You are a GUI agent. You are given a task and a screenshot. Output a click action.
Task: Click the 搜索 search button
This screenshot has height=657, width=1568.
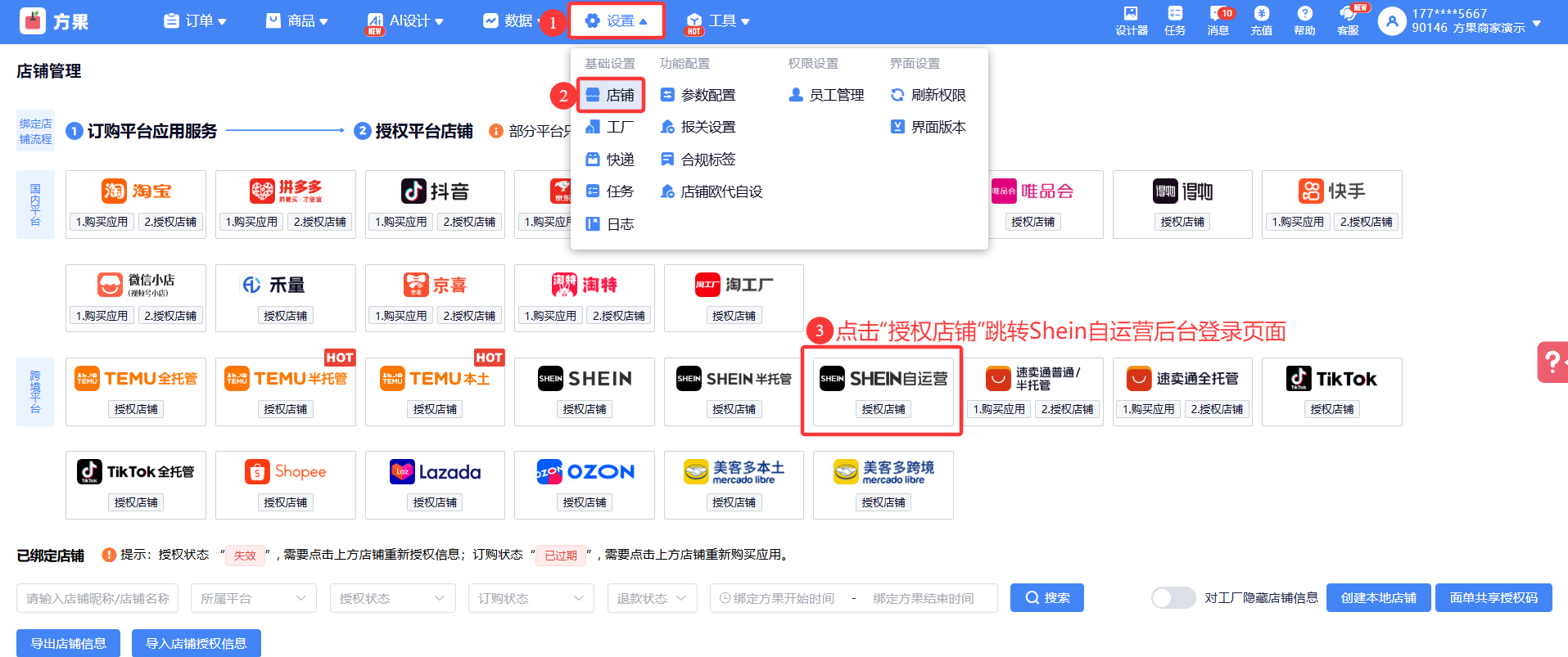pyautogui.click(x=1047, y=598)
